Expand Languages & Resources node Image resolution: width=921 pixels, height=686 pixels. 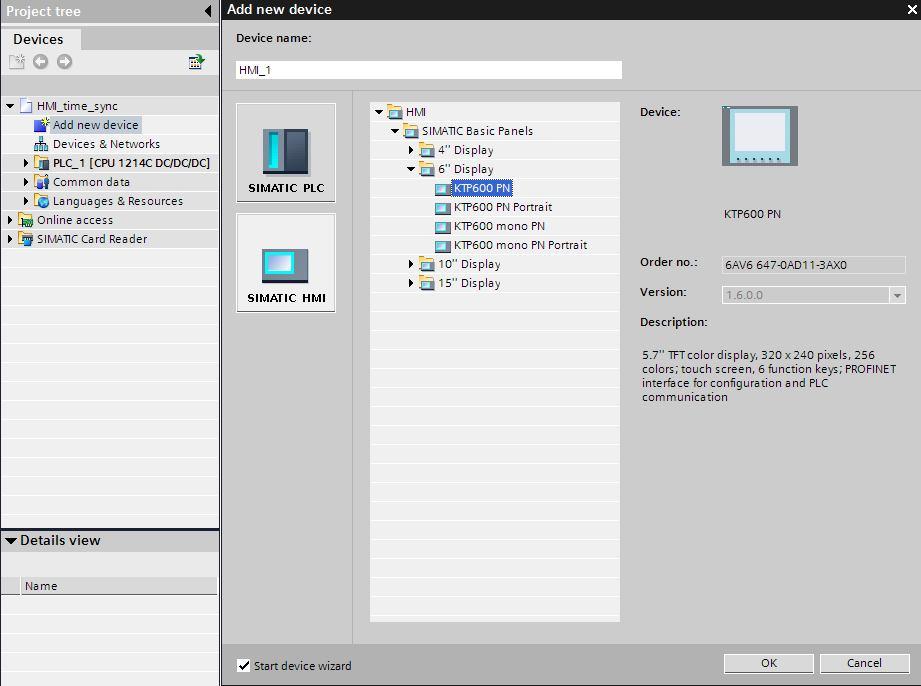[25, 201]
